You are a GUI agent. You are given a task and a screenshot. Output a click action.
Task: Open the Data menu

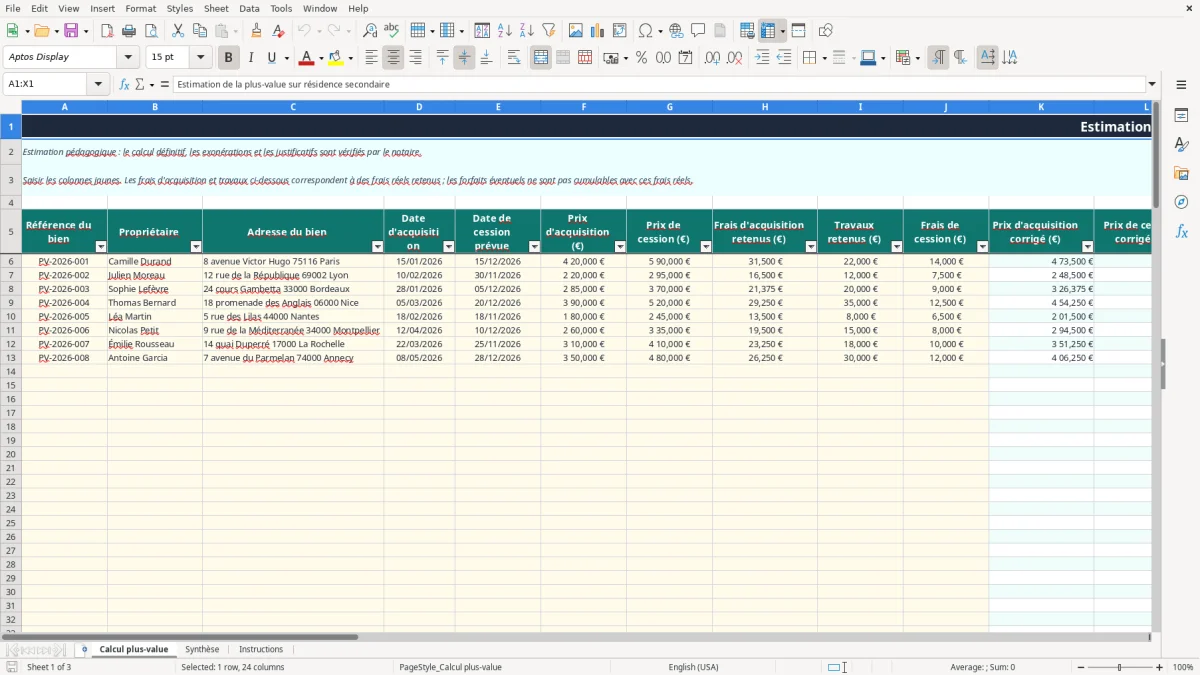[x=249, y=8]
